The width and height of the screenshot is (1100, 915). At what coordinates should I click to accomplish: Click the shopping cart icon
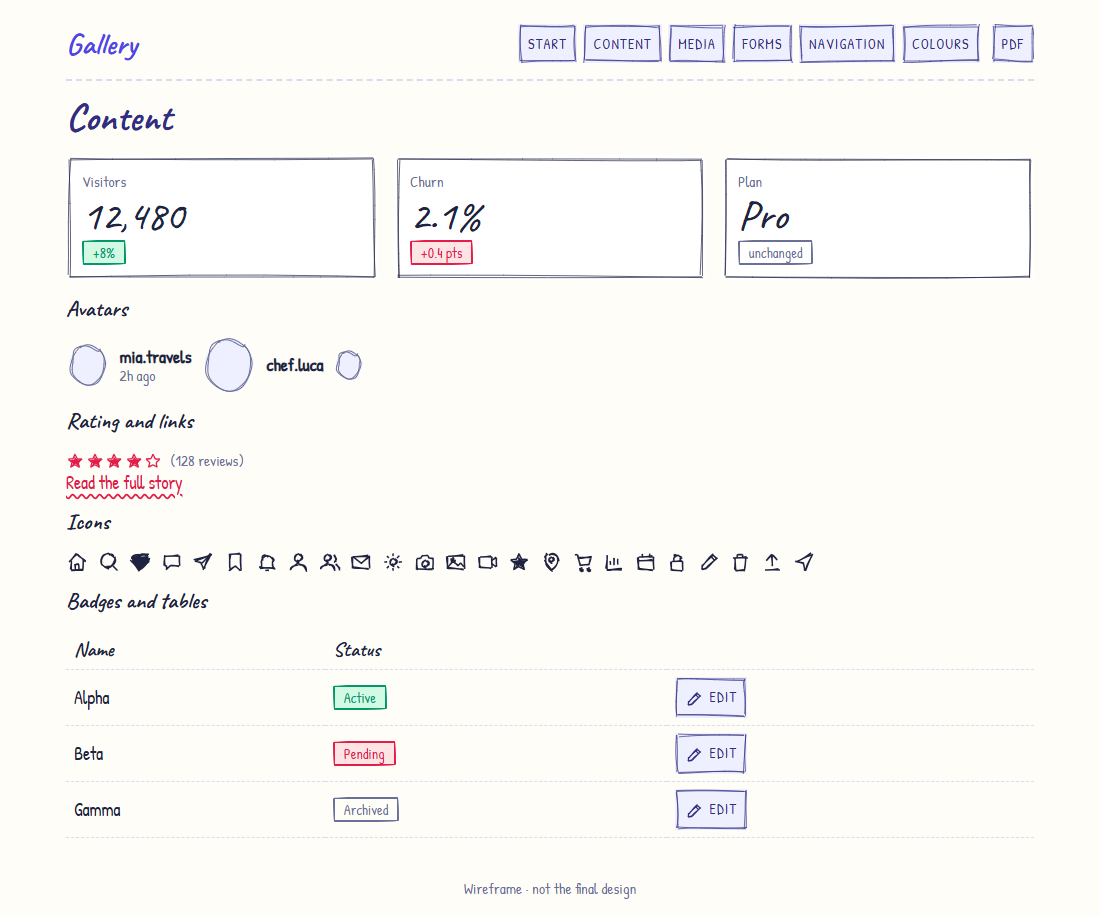pos(583,562)
